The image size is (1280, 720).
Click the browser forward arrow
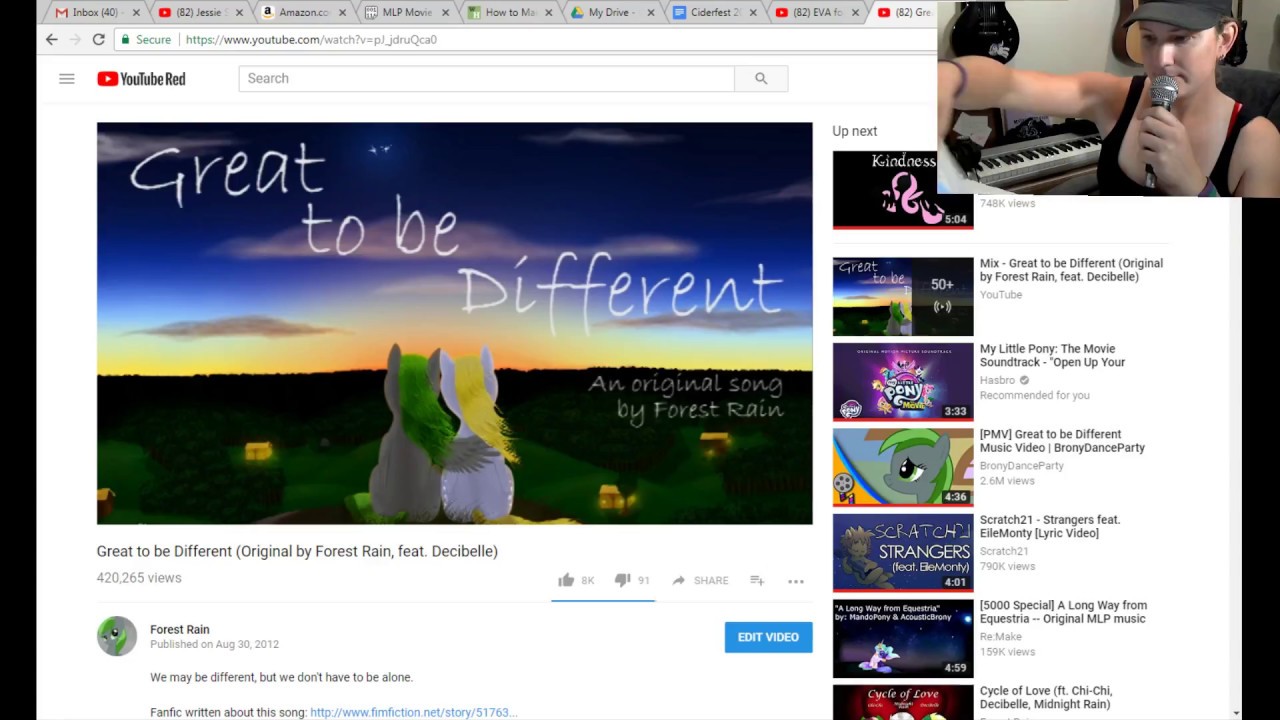click(x=75, y=39)
